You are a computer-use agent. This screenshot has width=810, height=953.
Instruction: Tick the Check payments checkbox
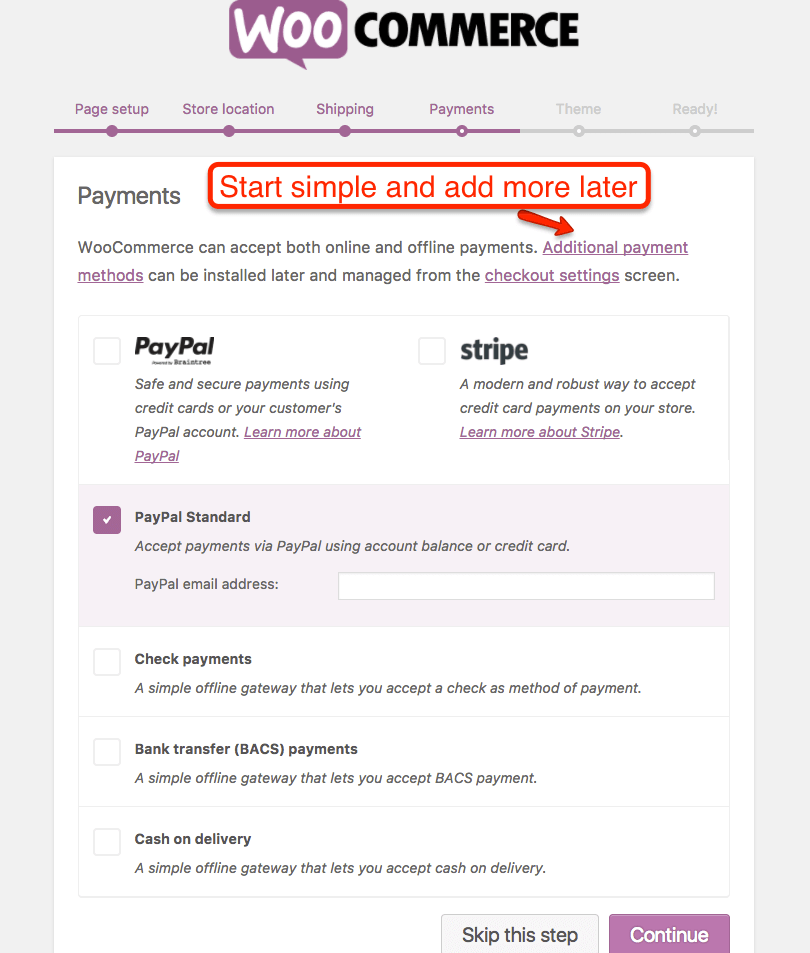click(x=107, y=662)
